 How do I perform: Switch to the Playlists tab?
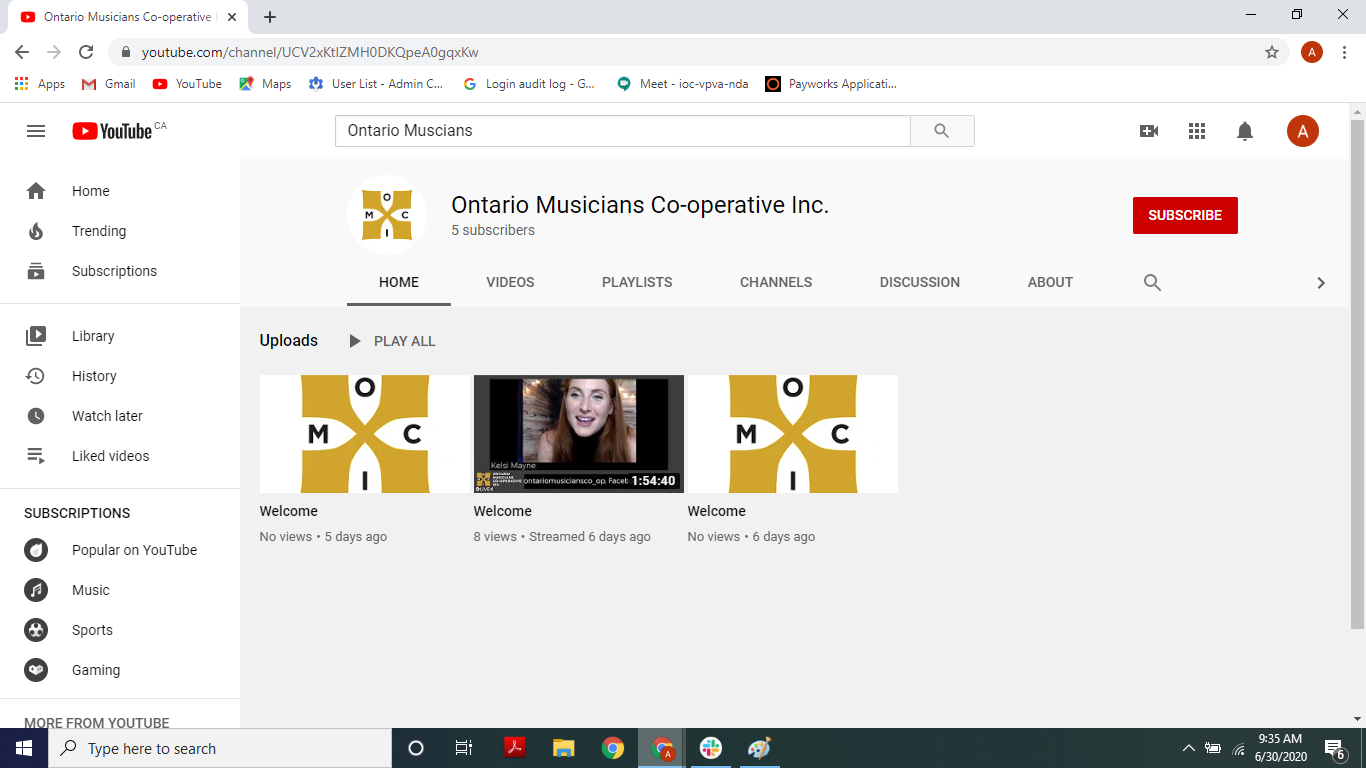pos(637,283)
